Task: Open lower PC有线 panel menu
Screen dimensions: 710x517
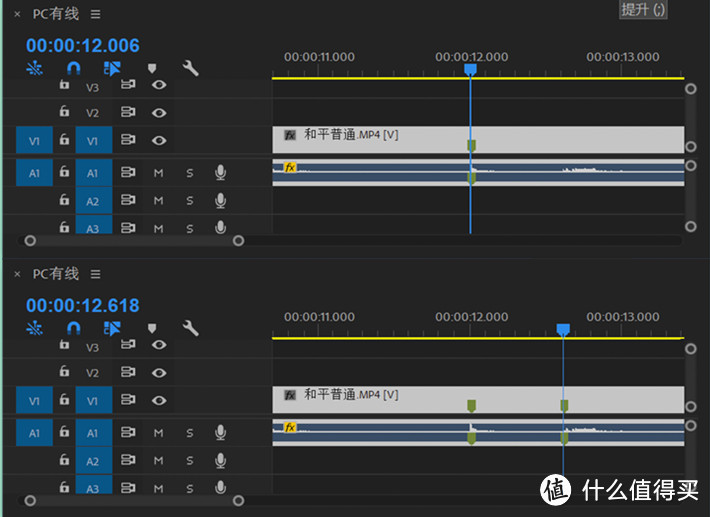Action: pyautogui.click(x=96, y=274)
